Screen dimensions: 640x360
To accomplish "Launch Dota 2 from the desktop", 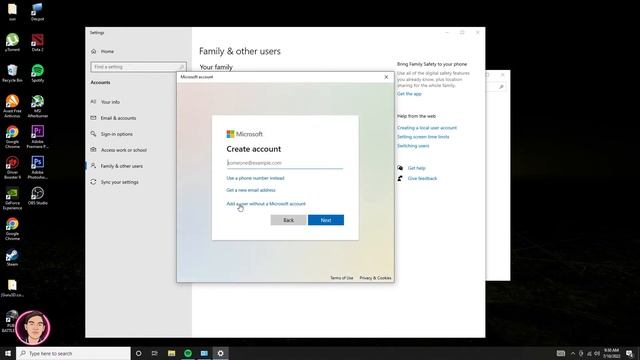I will coord(37,42).
